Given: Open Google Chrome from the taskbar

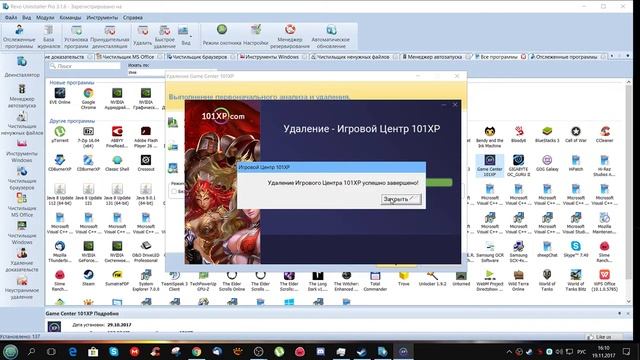Looking at the screenshot, I should pyautogui.click(x=196, y=351).
